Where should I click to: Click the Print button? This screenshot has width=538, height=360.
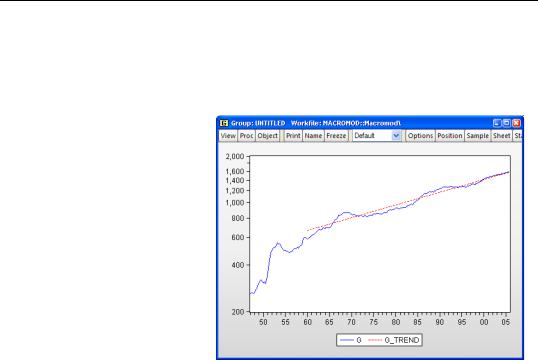(x=293, y=136)
